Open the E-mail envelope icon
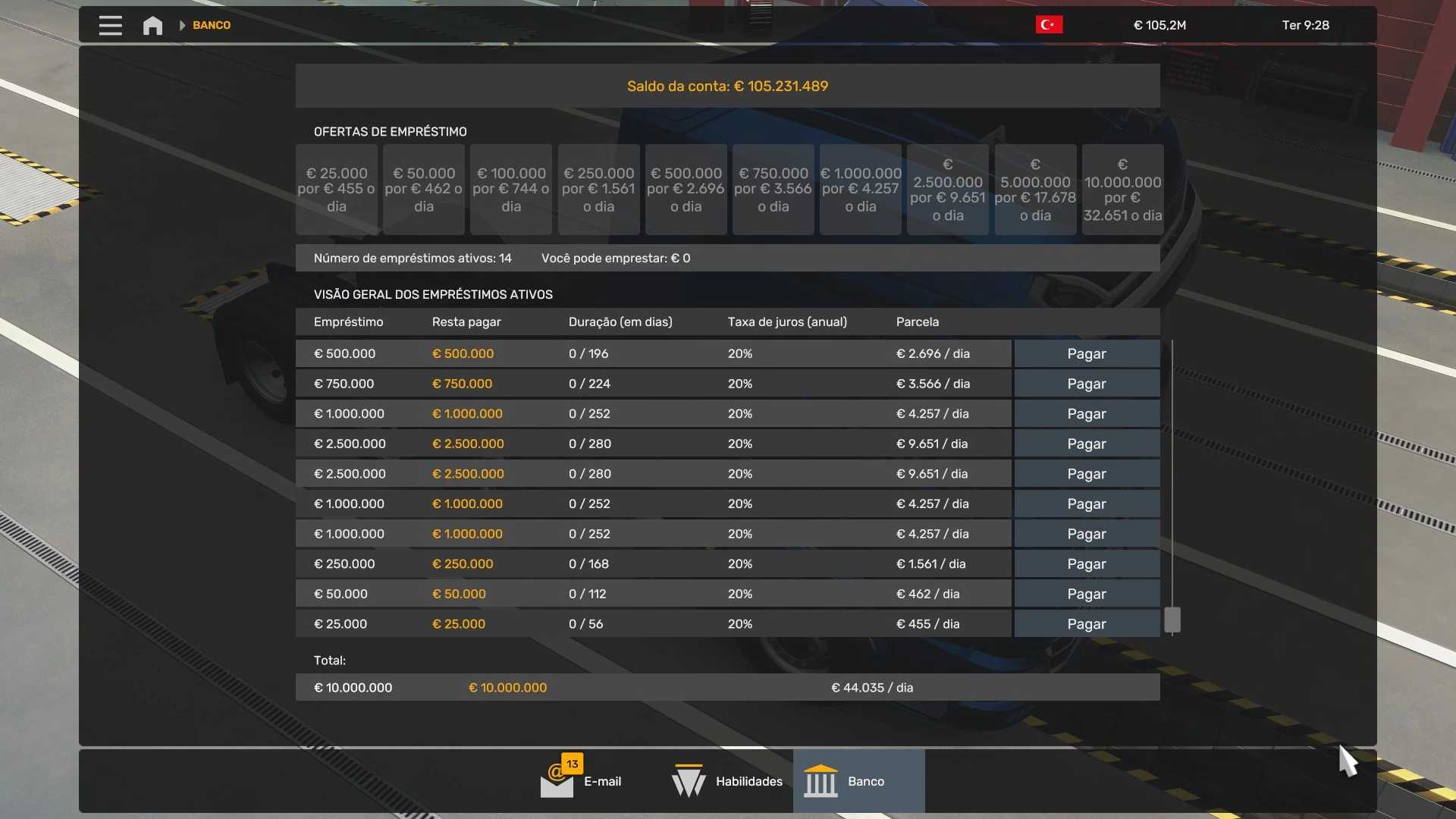The height and width of the screenshot is (819, 1456). tap(557, 785)
